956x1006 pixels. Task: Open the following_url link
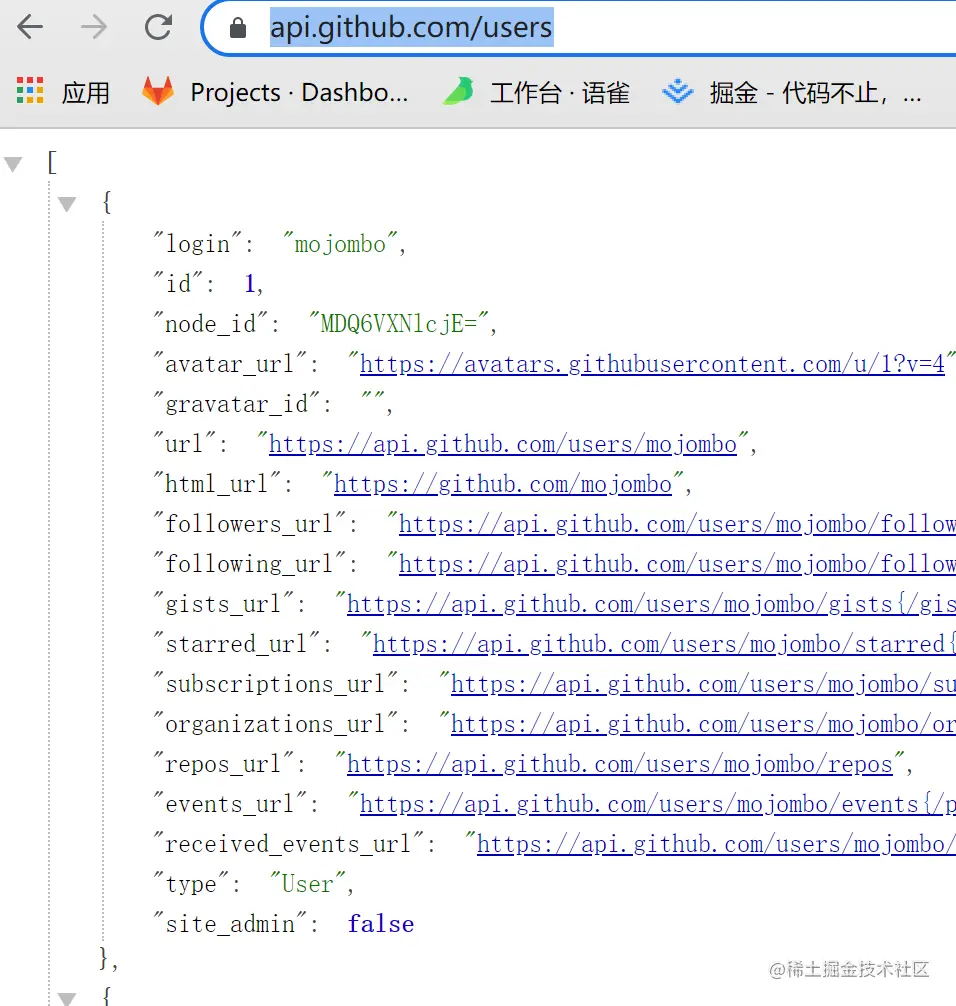click(x=677, y=564)
